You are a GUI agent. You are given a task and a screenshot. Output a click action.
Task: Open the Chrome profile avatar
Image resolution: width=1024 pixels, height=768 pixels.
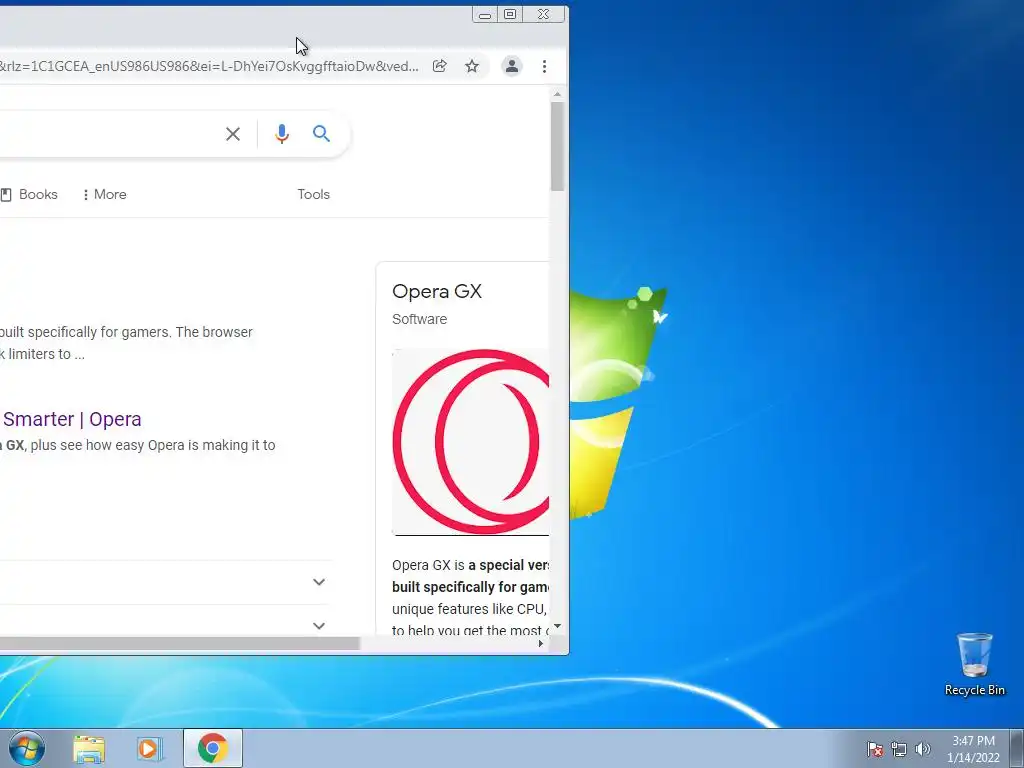tap(512, 66)
